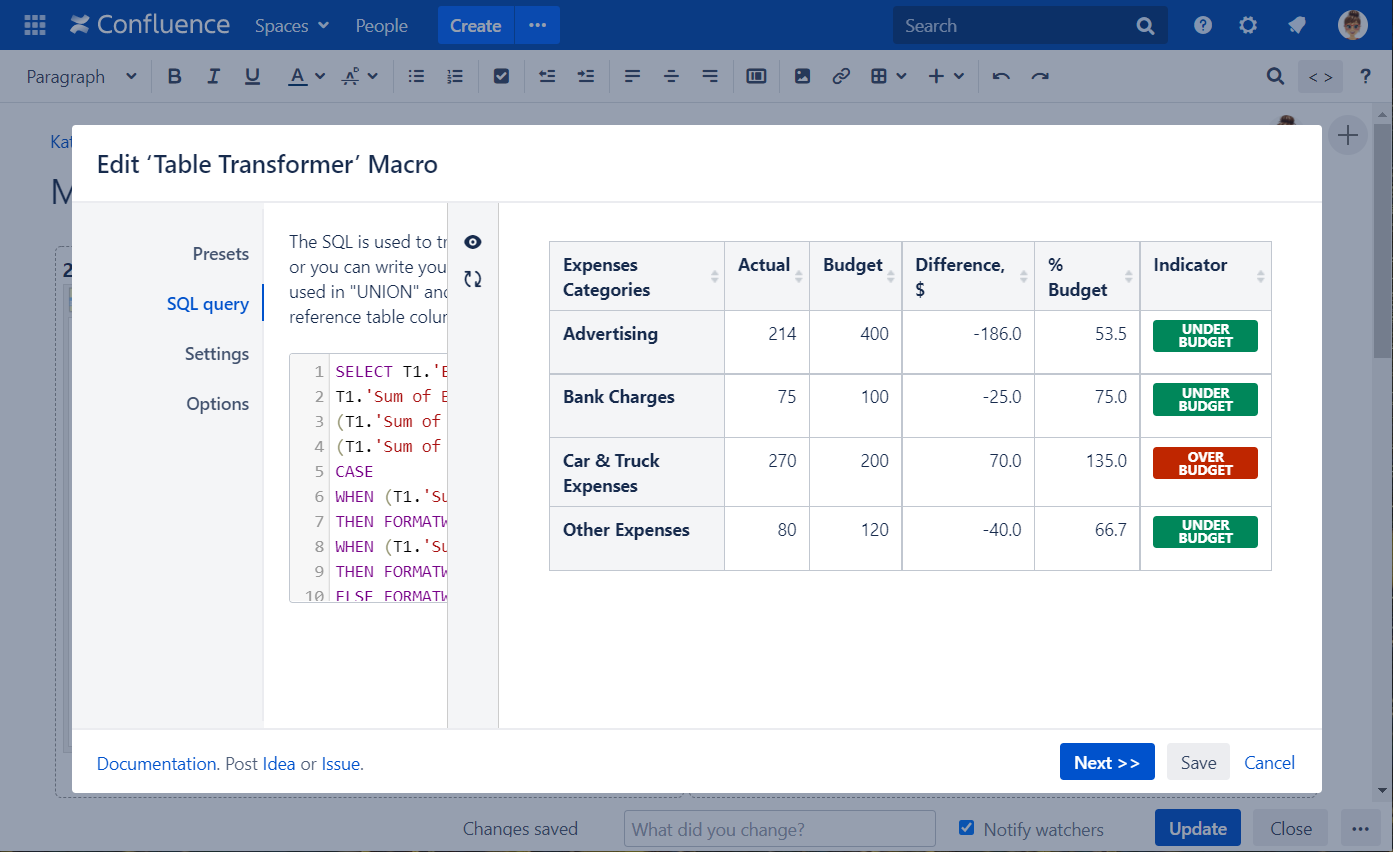Open the settings gear icon

[x=1248, y=26]
